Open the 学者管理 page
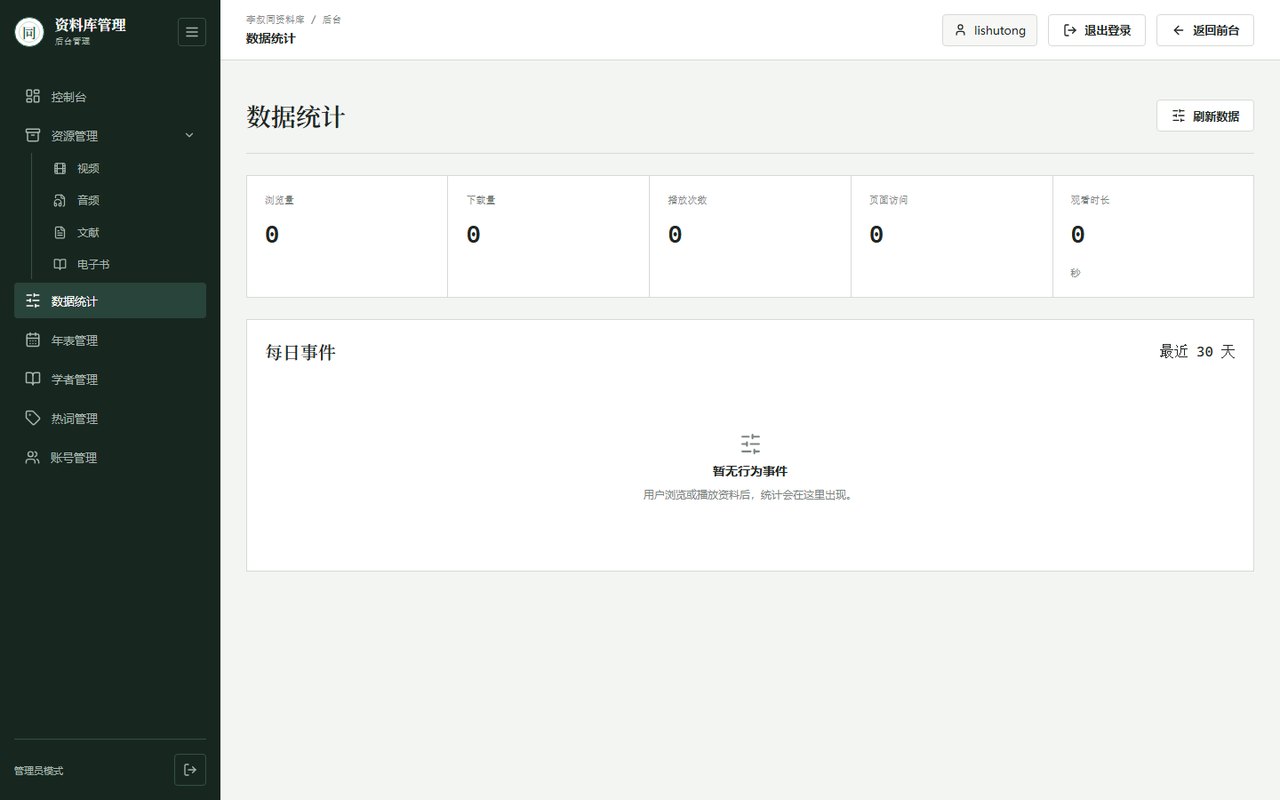 (110, 379)
